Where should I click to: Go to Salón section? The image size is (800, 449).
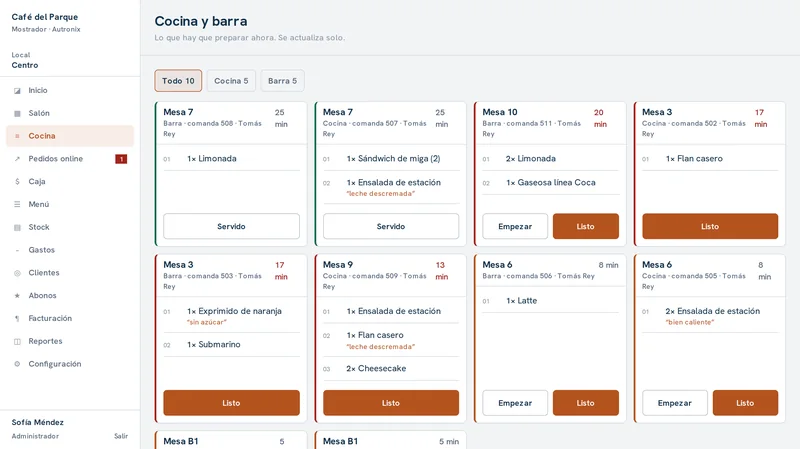(x=70, y=113)
